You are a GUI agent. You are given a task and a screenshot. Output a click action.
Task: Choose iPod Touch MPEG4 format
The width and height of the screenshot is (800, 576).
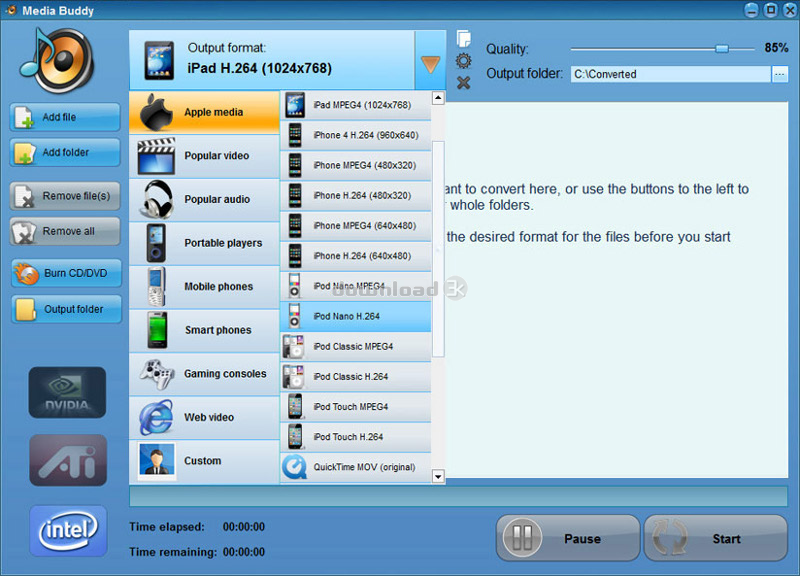[356, 407]
